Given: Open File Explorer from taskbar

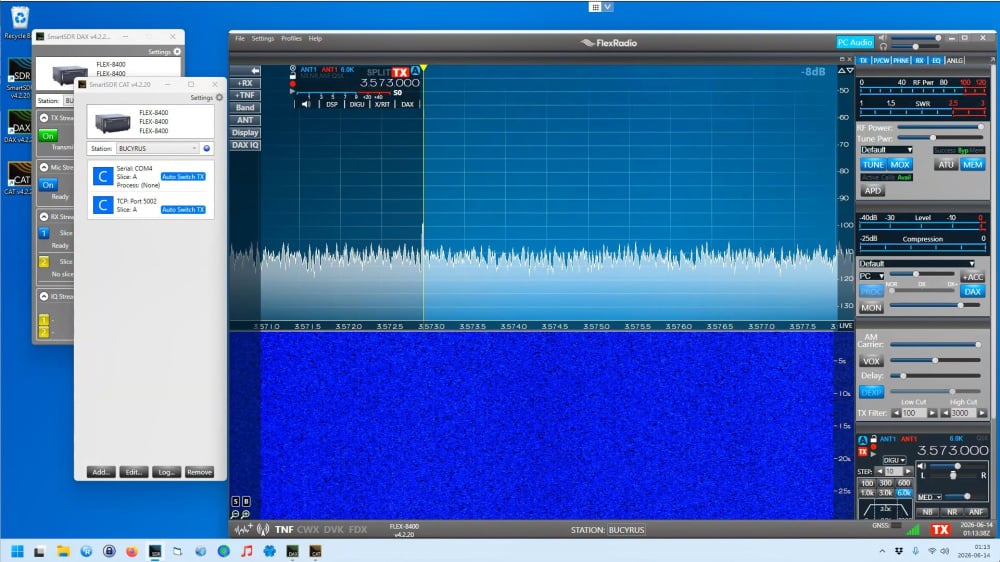Looking at the screenshot, I should tap(62, 551).
